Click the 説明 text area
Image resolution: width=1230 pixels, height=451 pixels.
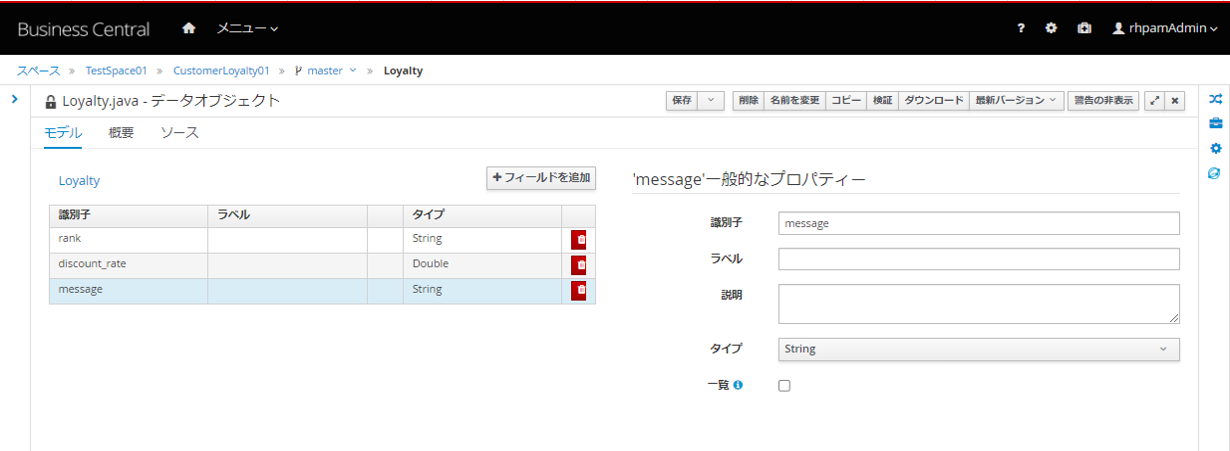[x=979, y=304]
